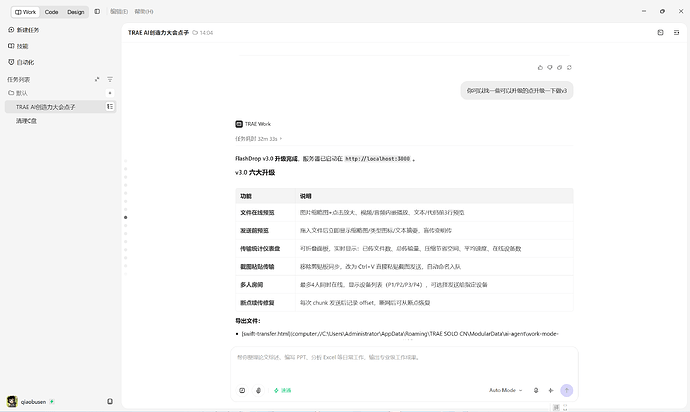Switch to the Design mode tab

click(76, 12)
